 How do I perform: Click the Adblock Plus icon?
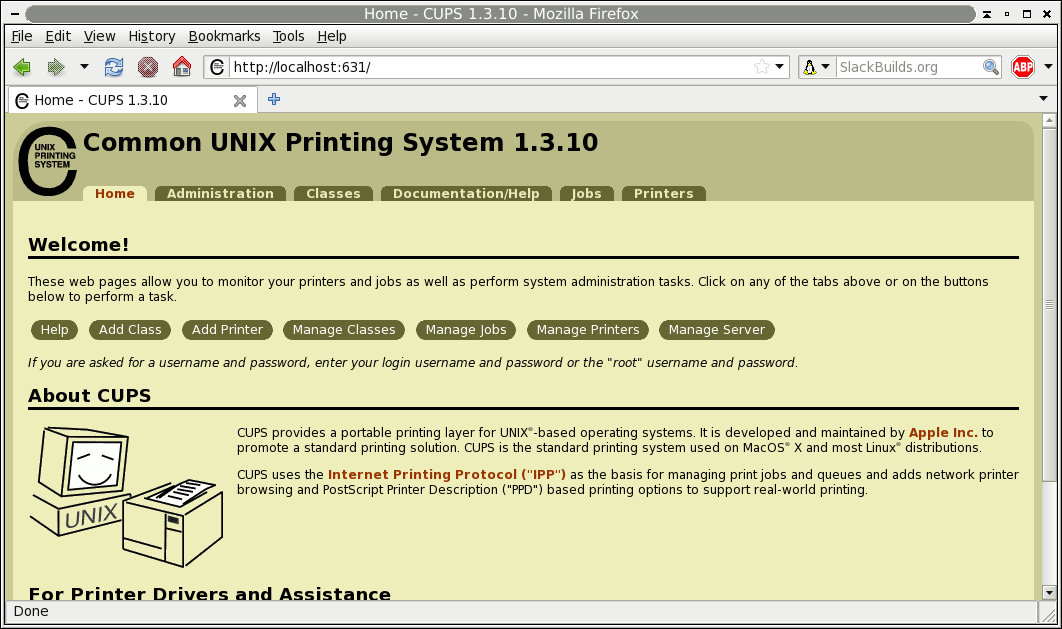pos(1023,67)
